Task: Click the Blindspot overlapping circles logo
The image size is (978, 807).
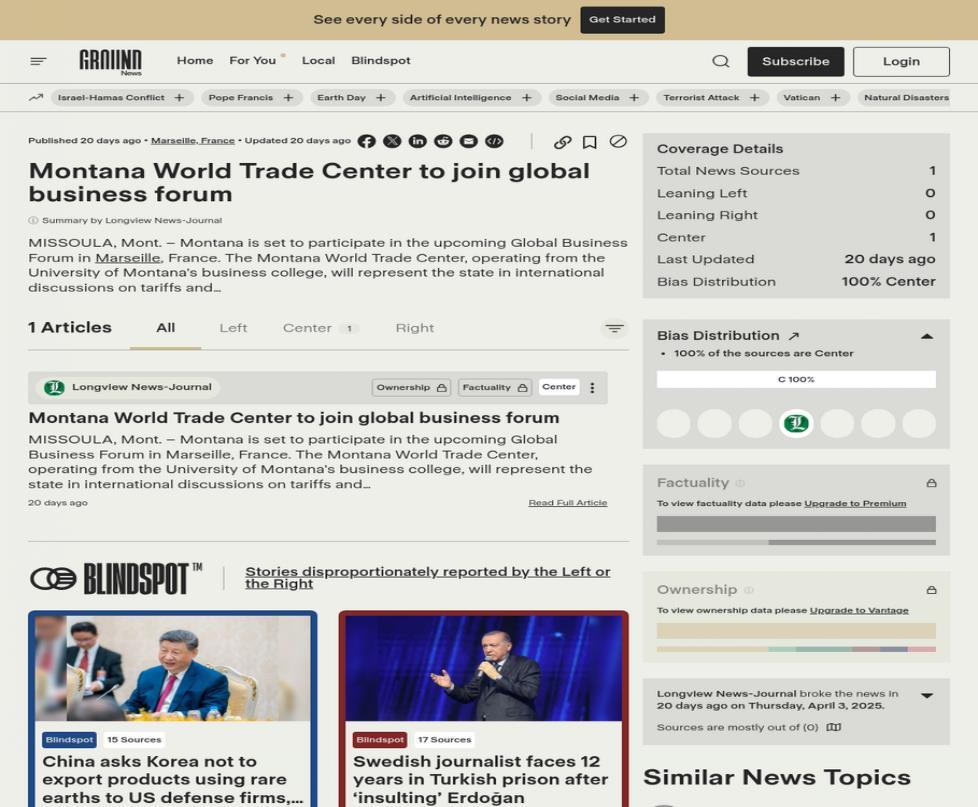Action: [x=53, y=579]
